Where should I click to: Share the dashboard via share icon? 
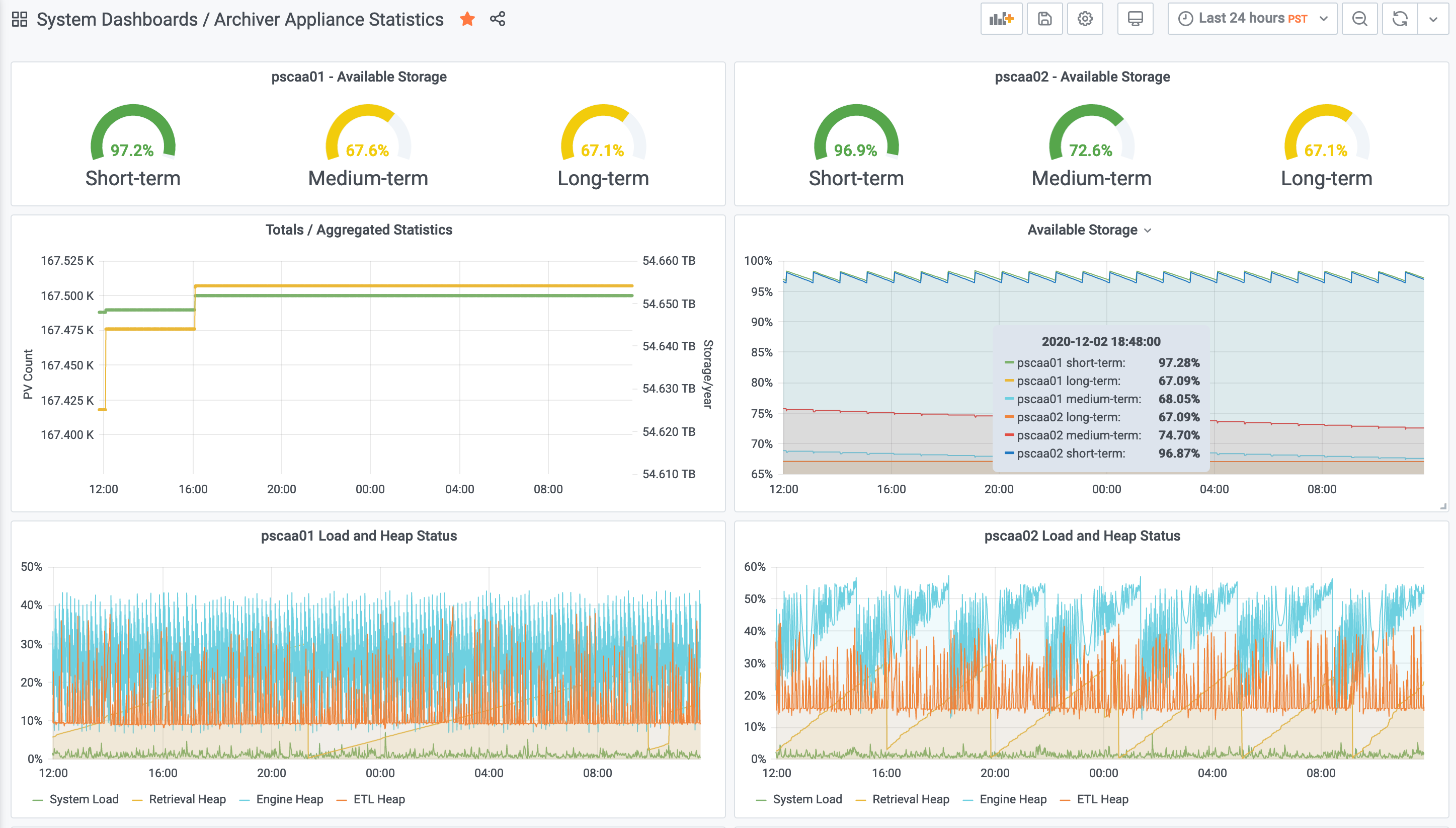497,19
